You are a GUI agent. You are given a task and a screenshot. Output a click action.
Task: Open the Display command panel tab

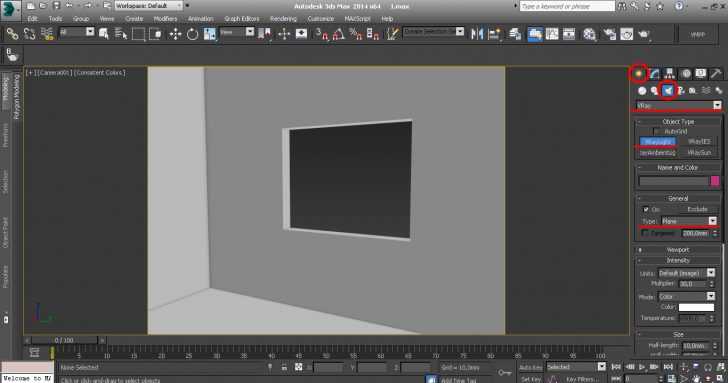tap(700, 73)
